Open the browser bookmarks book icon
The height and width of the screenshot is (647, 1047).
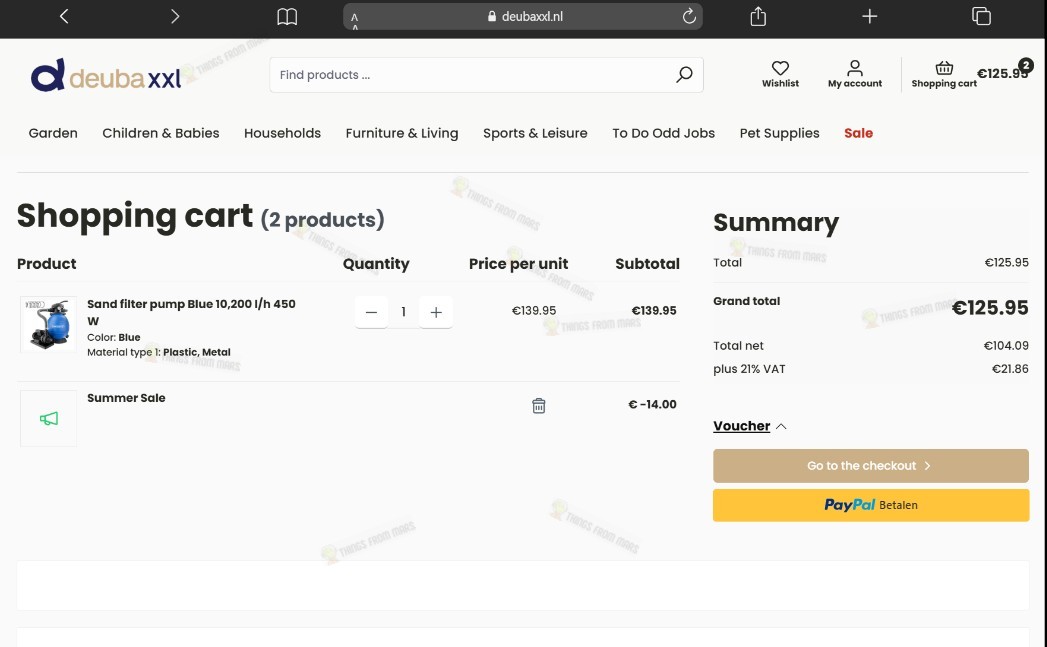coord(287,16)
